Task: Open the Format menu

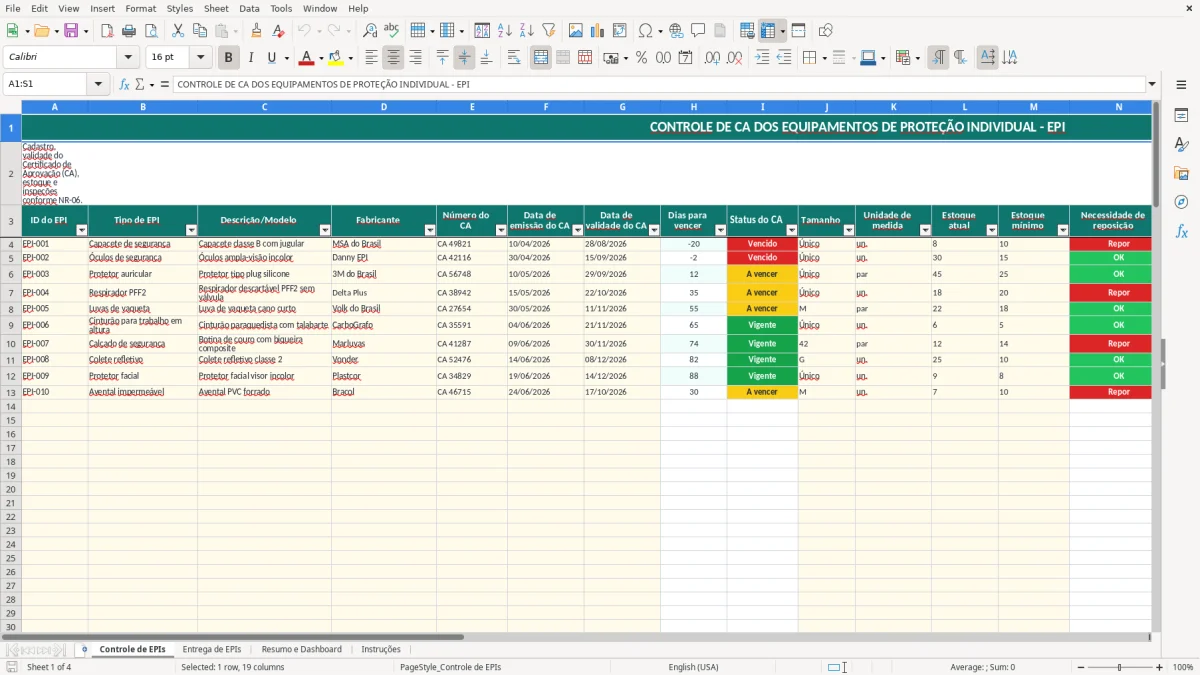Action: pyautogui.click(x=140, y=8)
